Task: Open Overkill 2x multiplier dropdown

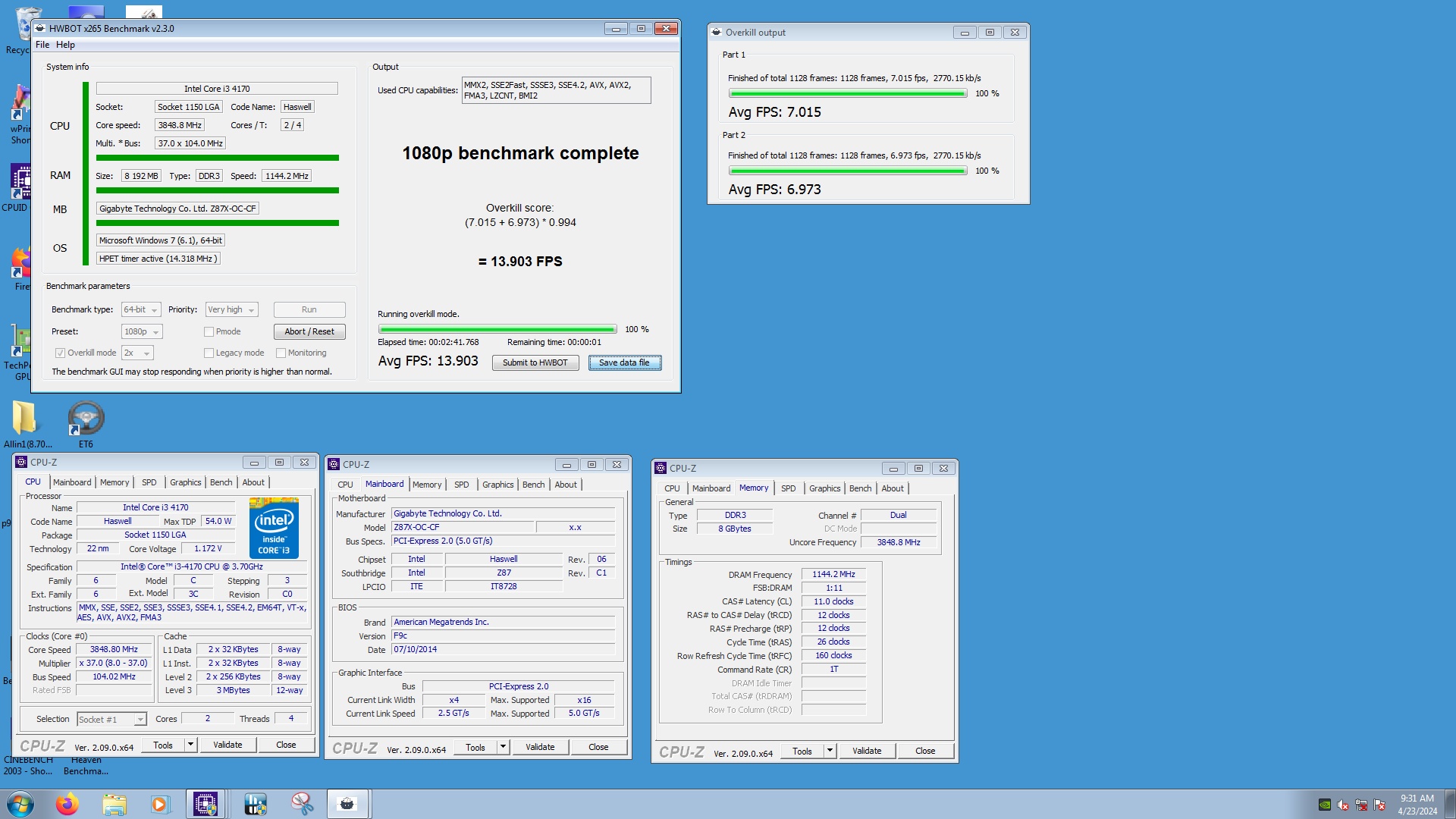Action: pos(137,353)
